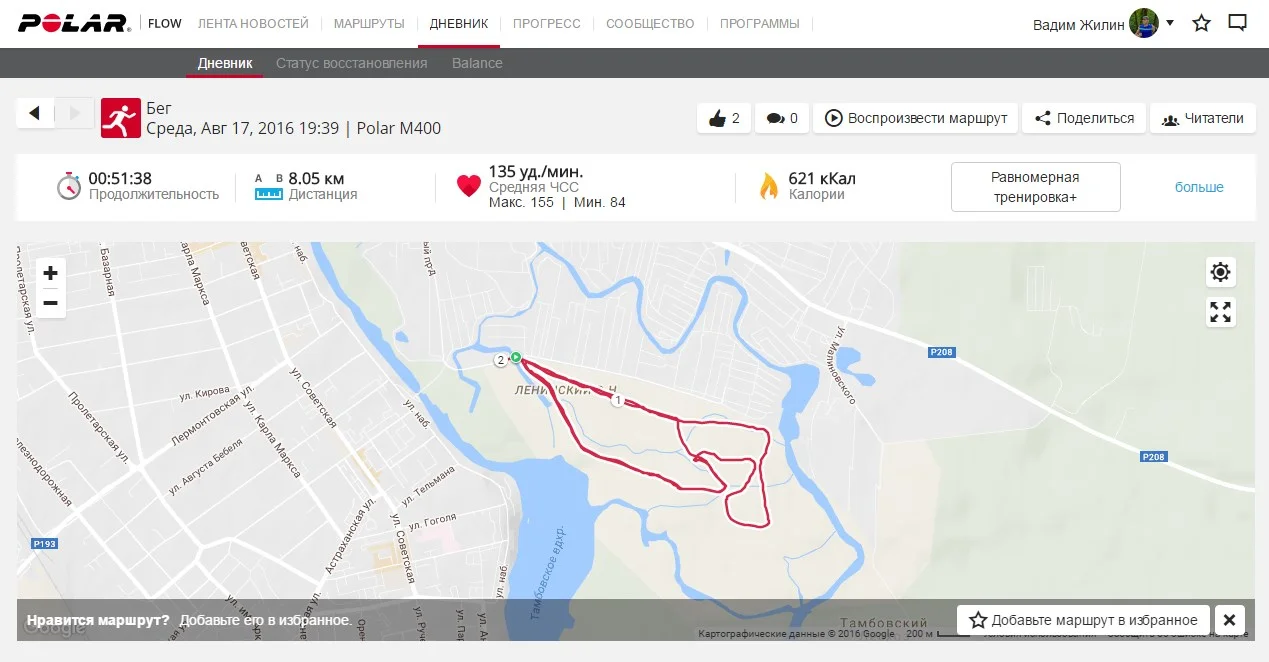Close the favorite route banner
Screen dimensions: 1269x662
point(1230,620)
